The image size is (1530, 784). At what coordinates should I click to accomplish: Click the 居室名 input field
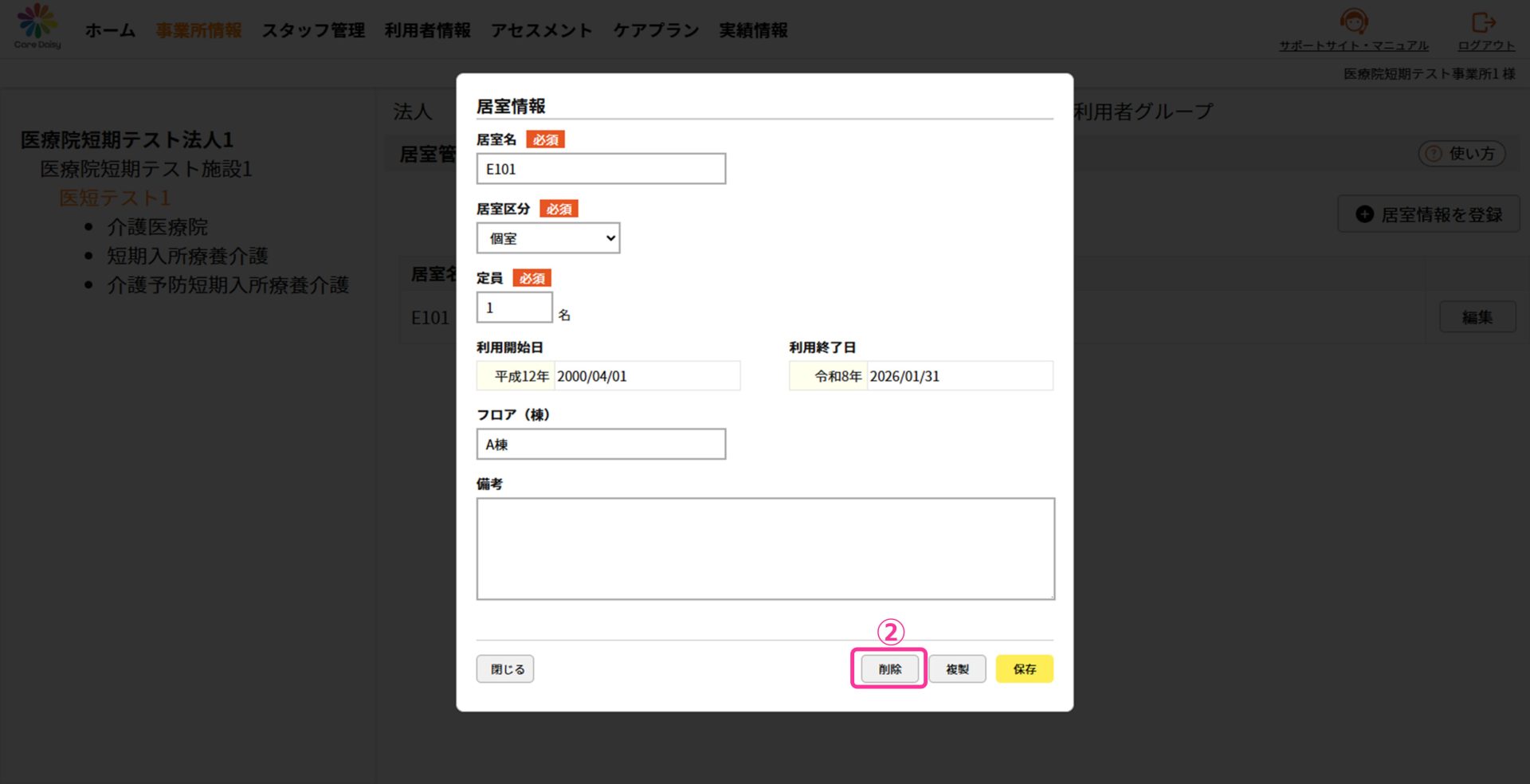(601, 169)
